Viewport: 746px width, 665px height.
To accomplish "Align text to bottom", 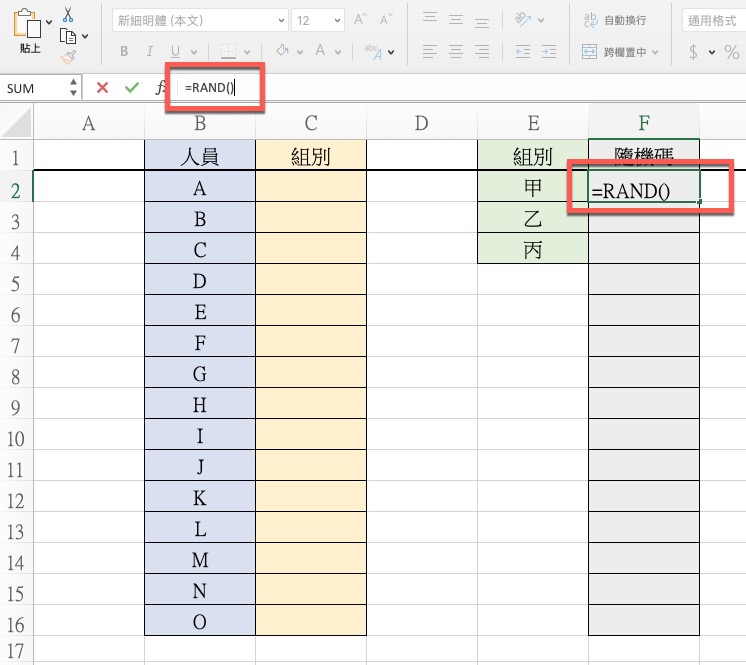I will pyautogui.click(x=482, y=21).
